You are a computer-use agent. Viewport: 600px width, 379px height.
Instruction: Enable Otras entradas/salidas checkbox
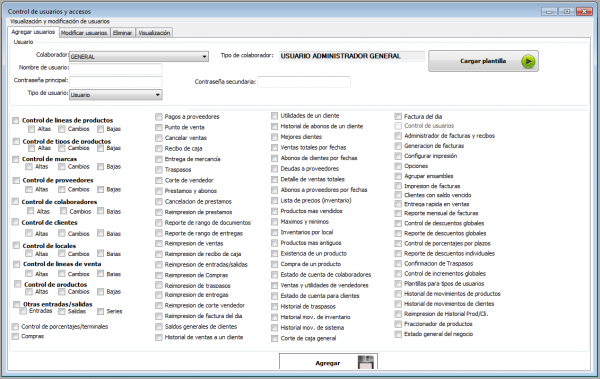(x=16, y=304)
